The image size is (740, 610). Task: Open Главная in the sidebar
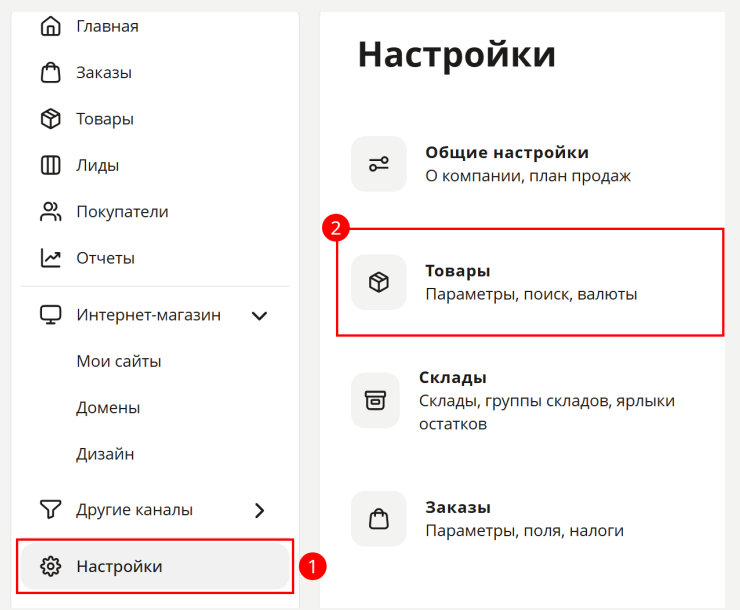point(108,26)
